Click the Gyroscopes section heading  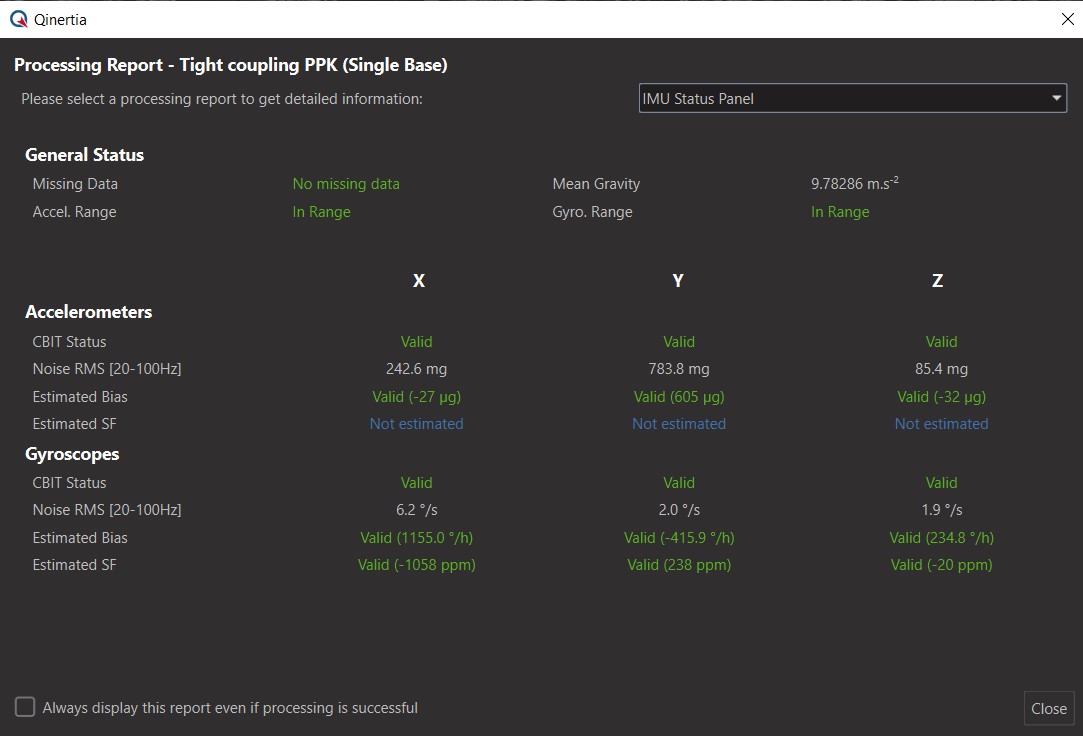point(72,454)
